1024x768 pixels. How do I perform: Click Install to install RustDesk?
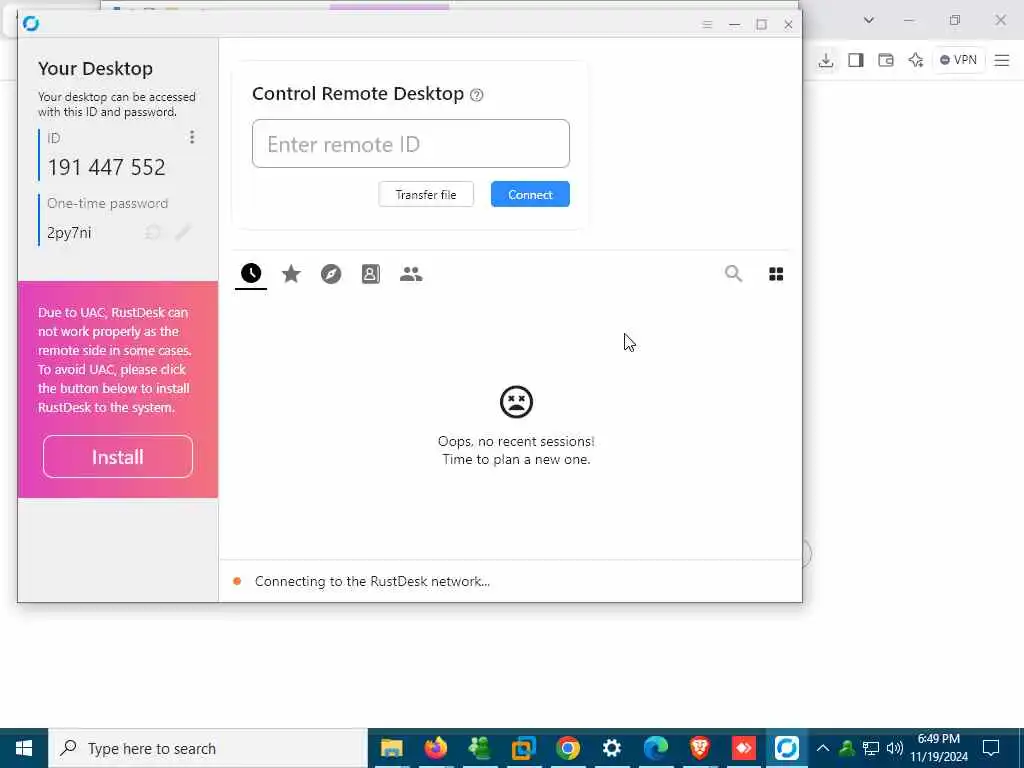tap(118, 457)
